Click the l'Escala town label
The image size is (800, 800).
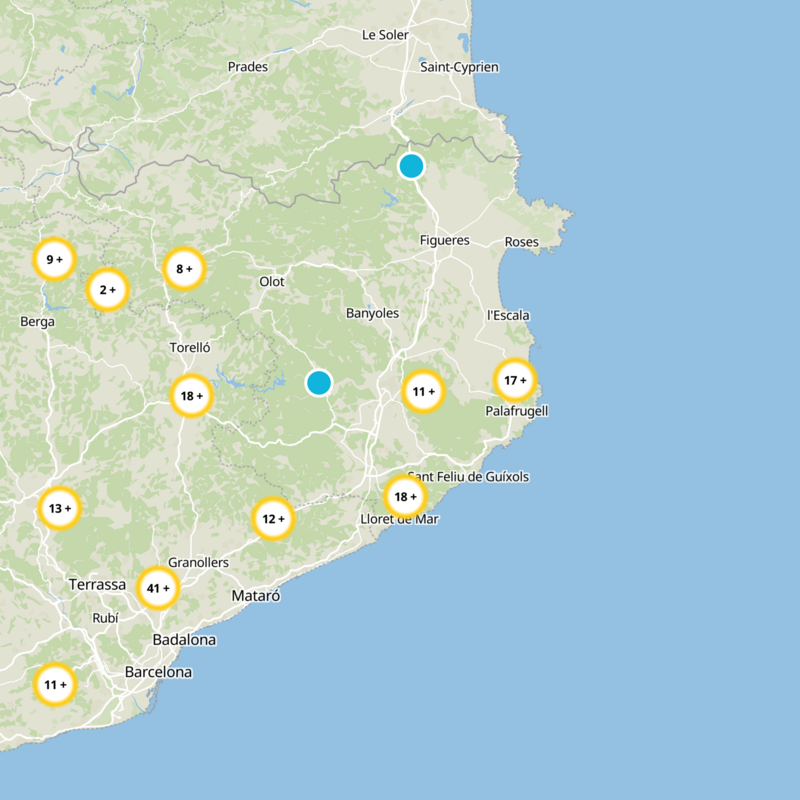[508, 315]
